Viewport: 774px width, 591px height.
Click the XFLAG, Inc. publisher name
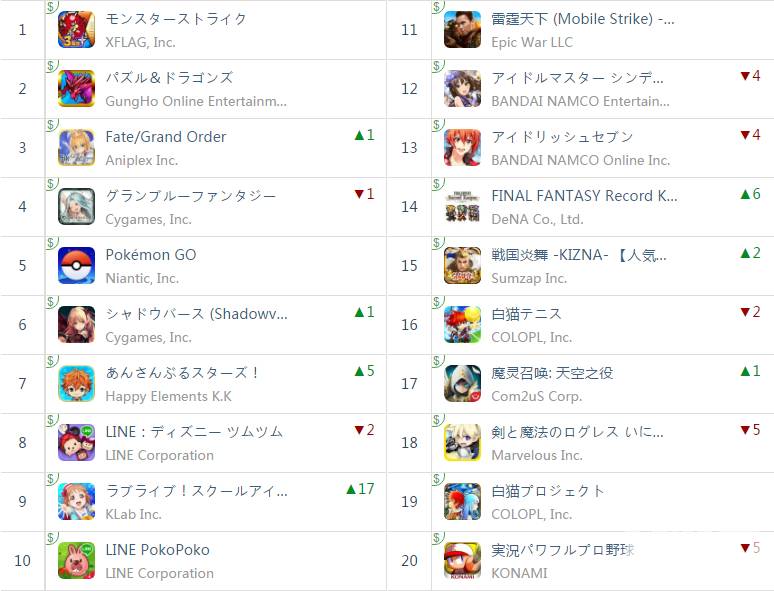tap(140, 42)
